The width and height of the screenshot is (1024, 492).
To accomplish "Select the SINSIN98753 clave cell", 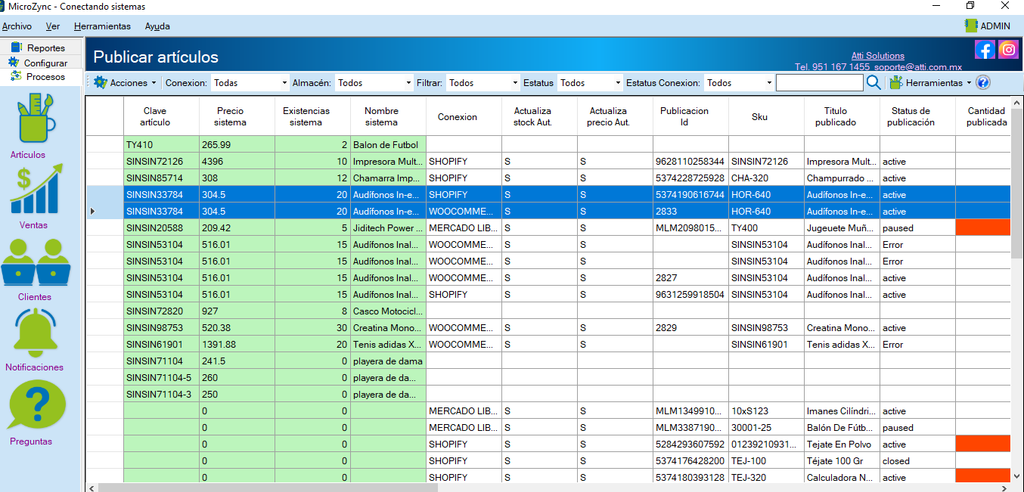I will (161, 327).
